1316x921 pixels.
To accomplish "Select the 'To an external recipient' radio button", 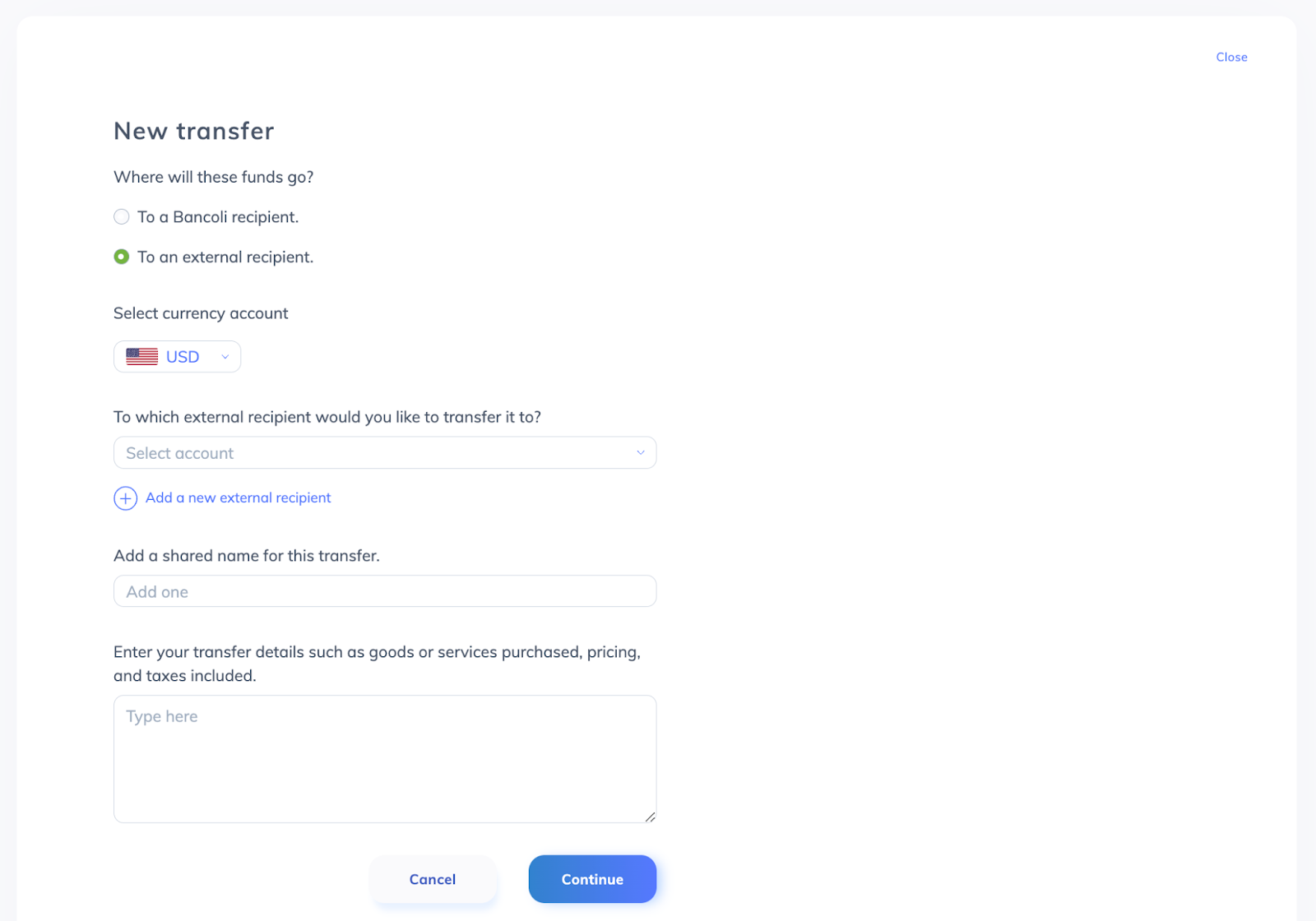I will [x=122, y=257].
